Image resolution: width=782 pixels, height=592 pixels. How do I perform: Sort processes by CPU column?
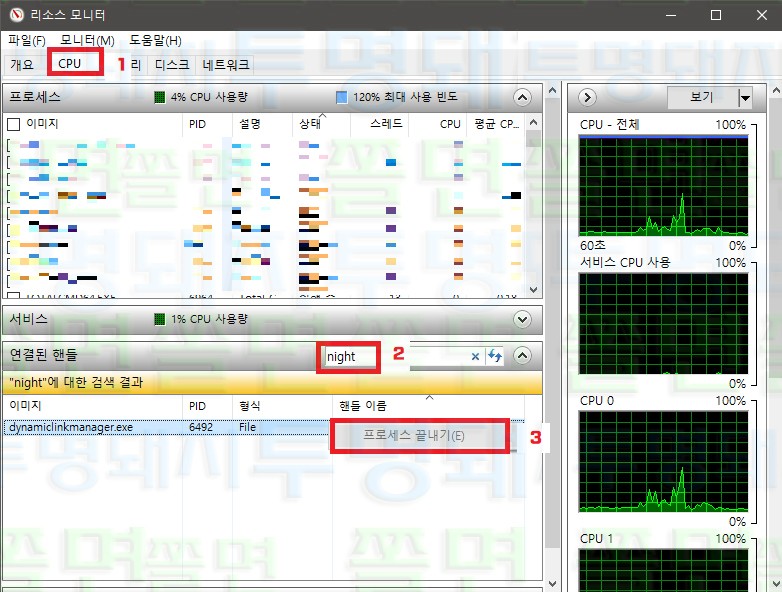(x=437, y=124)
